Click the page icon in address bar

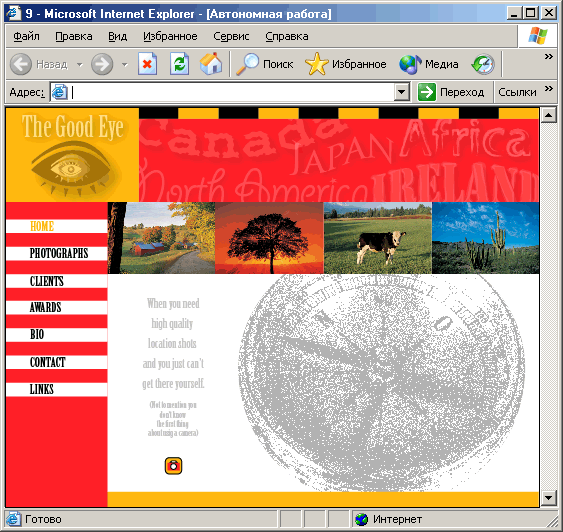click(60, 92)
